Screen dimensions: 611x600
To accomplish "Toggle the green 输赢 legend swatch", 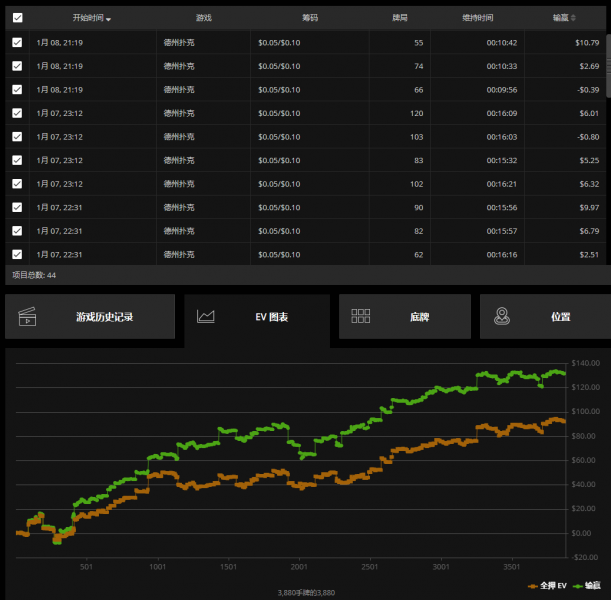I will (x=577, y=585).
